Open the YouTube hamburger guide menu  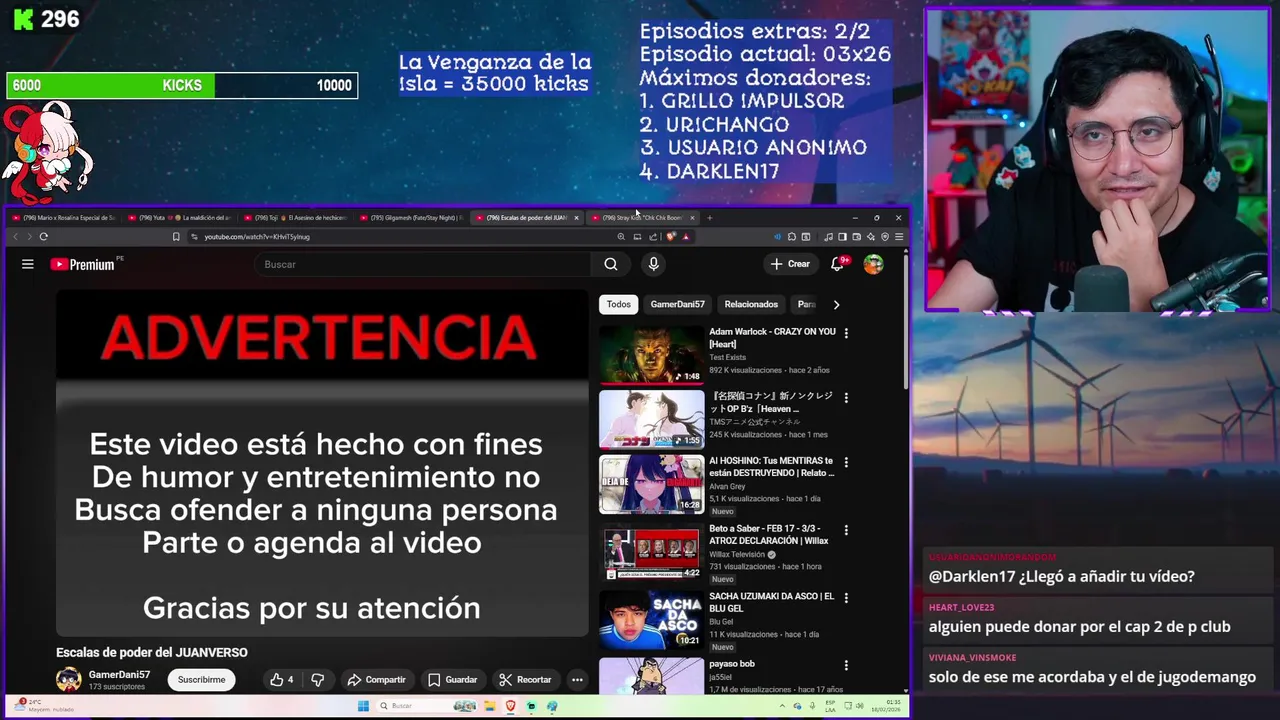[28, 264]
